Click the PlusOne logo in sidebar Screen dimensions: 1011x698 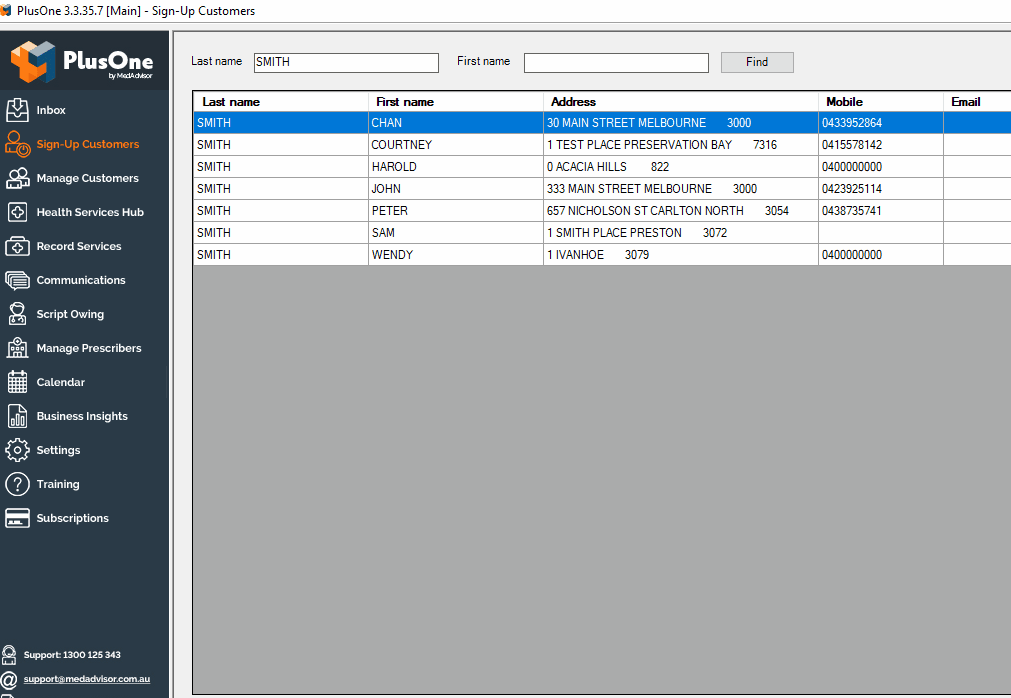(x=82, y=61)
